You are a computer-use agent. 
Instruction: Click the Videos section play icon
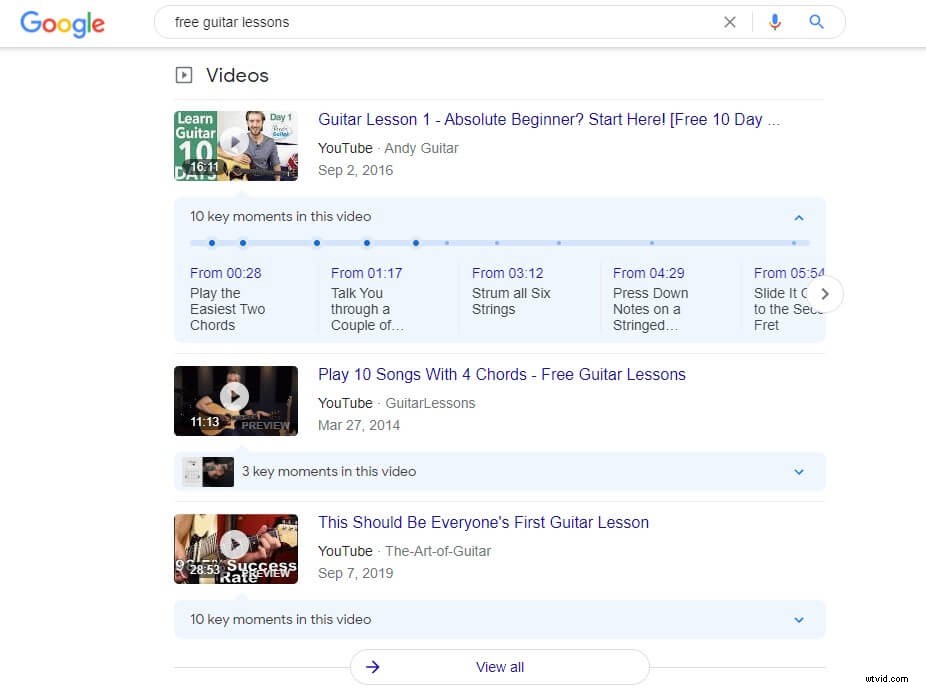coord(184,74)
